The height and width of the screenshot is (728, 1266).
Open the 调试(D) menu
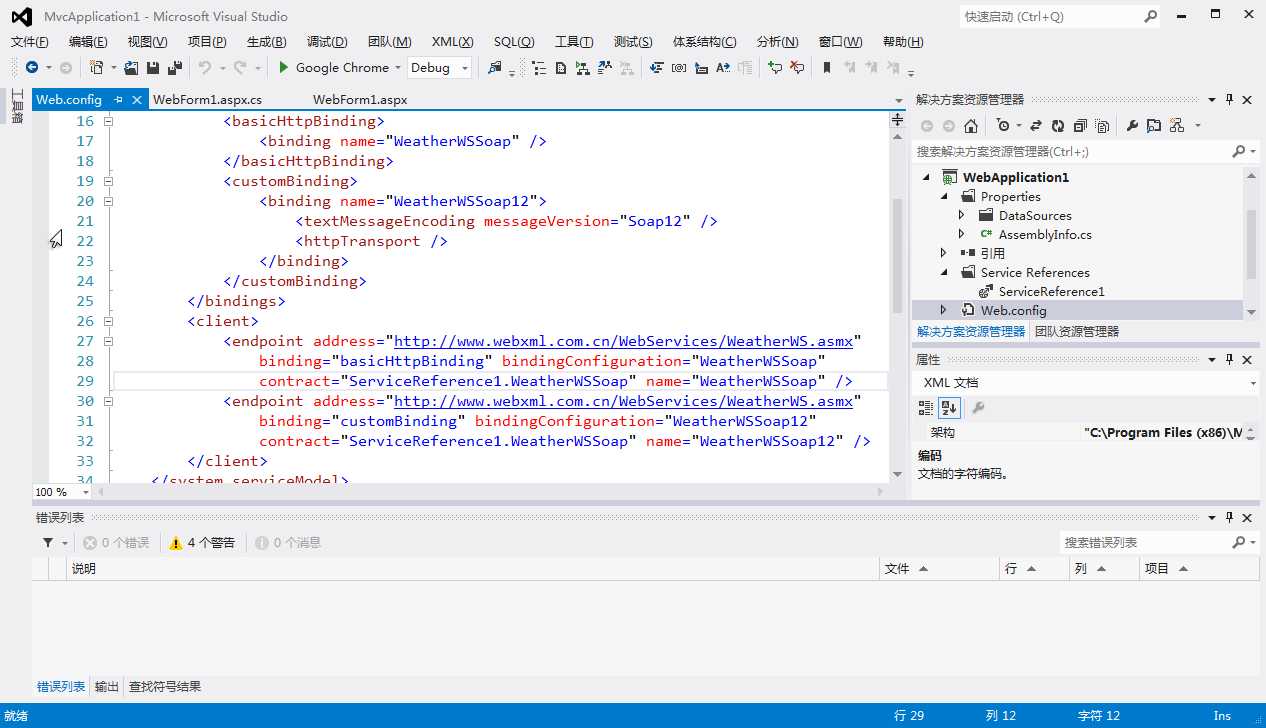327,41
